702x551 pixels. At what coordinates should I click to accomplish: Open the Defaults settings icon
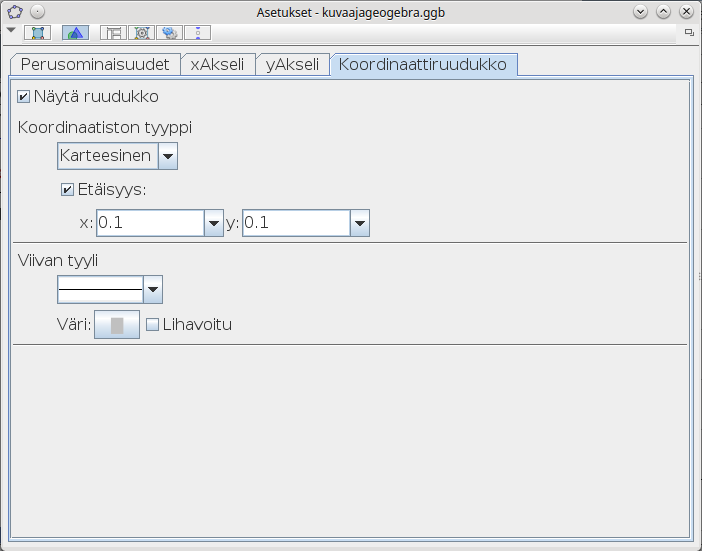pyautogui.click(x=141, y=32)
